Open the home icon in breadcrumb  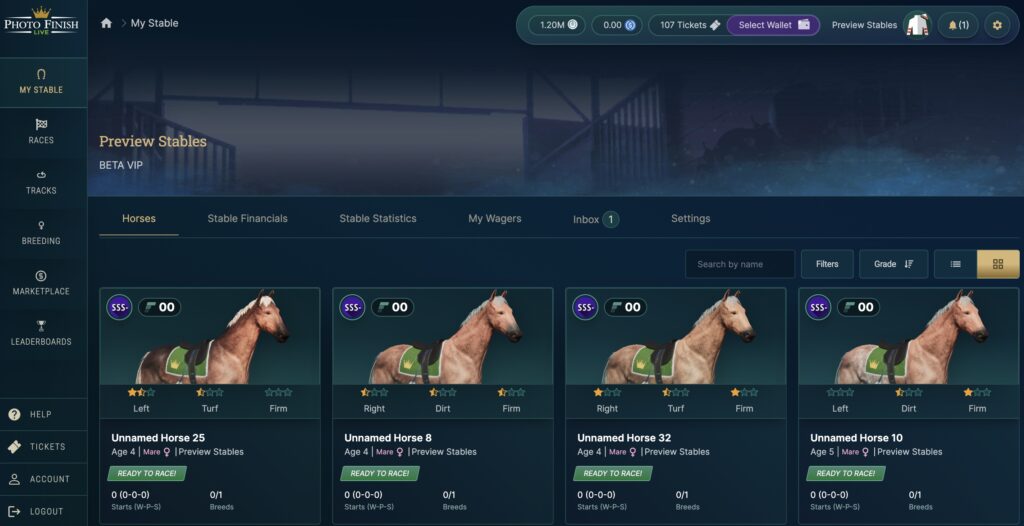click(106, 24)
